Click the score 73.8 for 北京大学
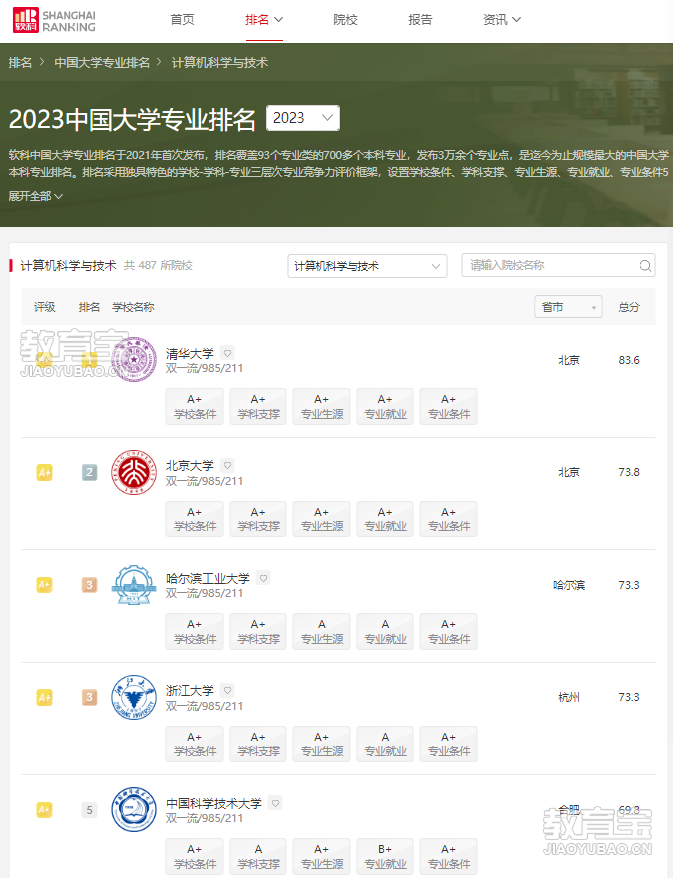Screen dimensions: 673x878 (x=629, y=472)
